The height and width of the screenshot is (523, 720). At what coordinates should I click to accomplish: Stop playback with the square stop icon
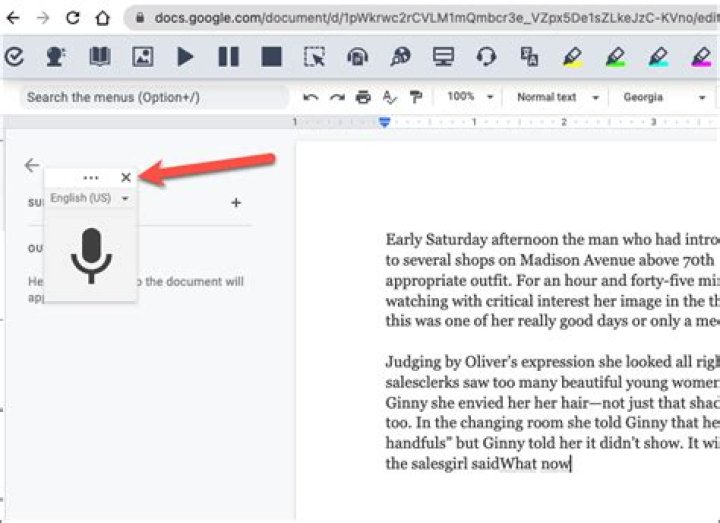tap(271, 57)
